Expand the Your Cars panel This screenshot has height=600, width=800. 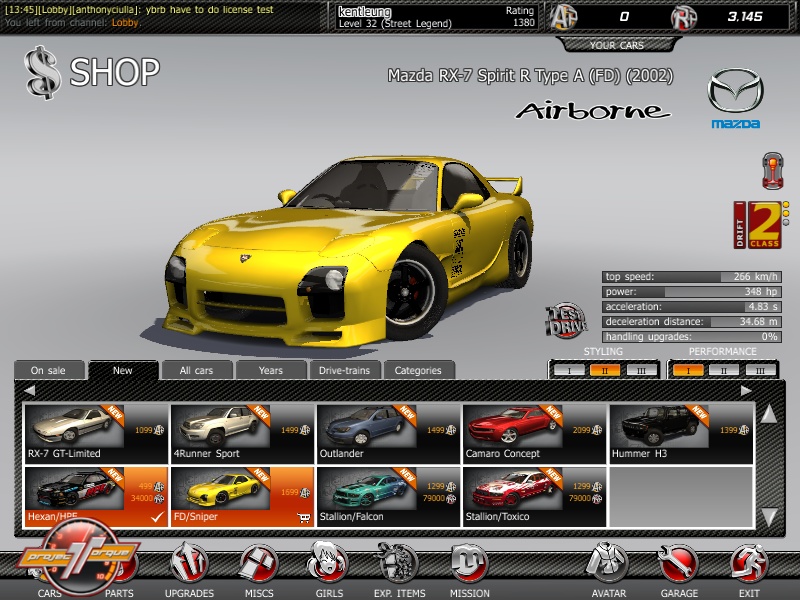click(x=616, y=45)
